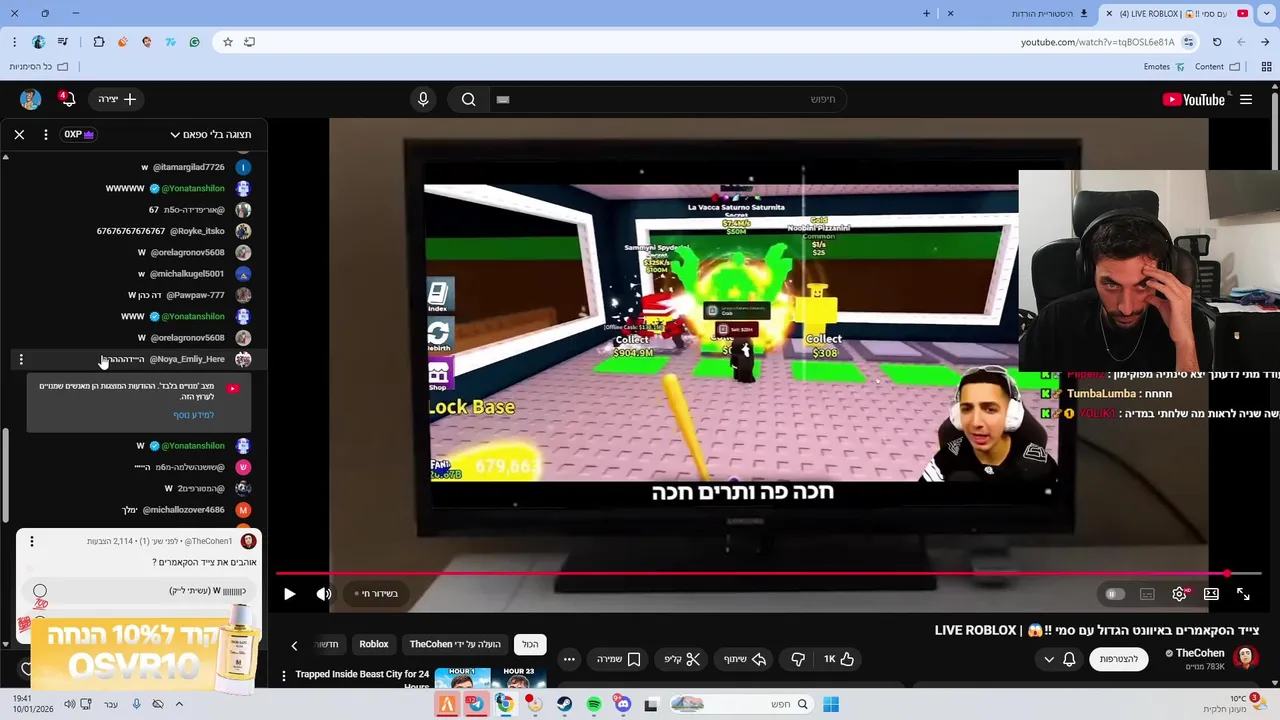
Task: Click the Learn more (למידע נוסף) link
Action: 193,415
